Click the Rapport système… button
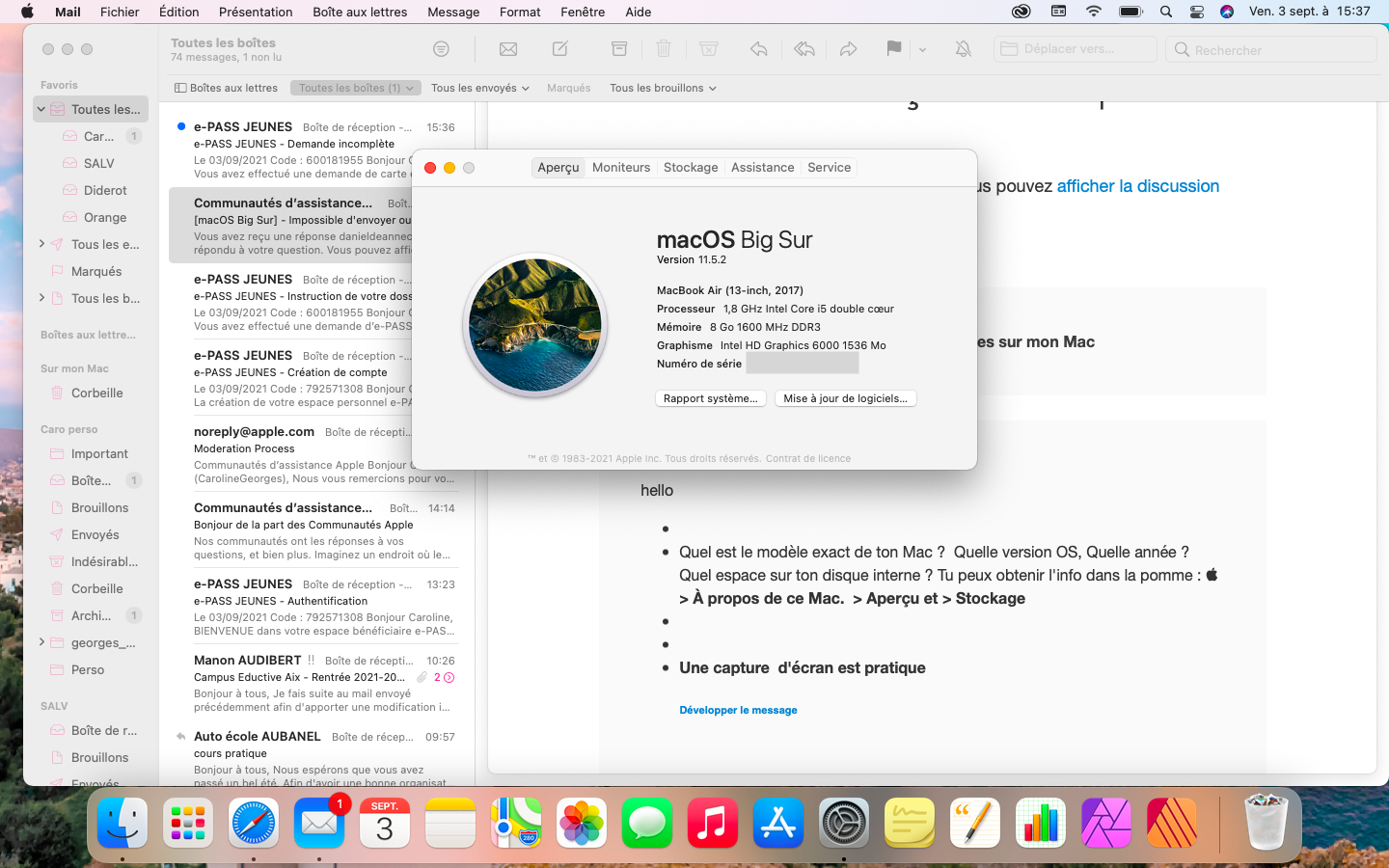Image resolution: width=1389 pixels, height=868 pixels. (x=711, y=398)
